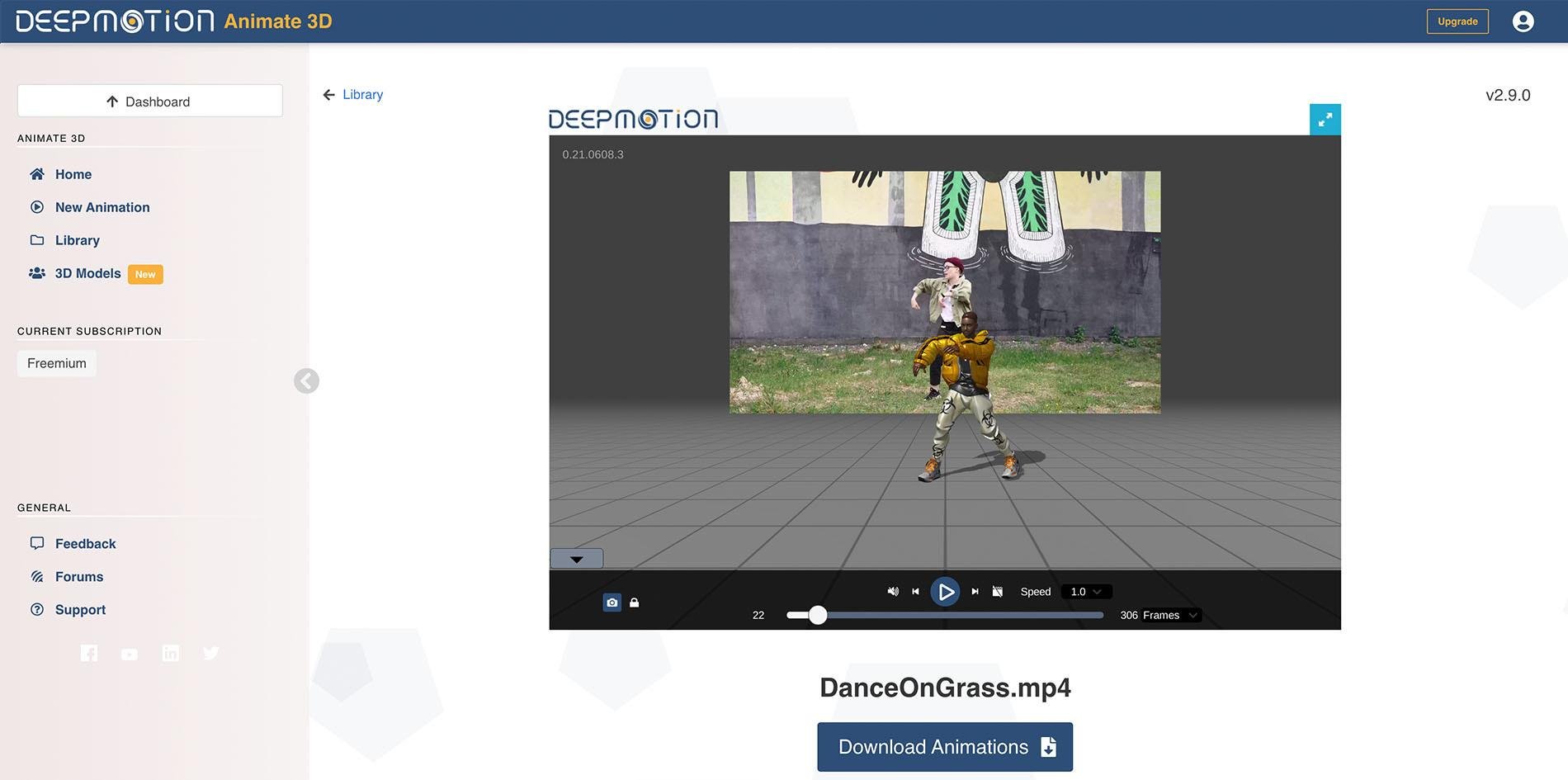Play the DanceOnGrass animation preview
This screenshot has width=1568, height=780.
coord(945,592)
